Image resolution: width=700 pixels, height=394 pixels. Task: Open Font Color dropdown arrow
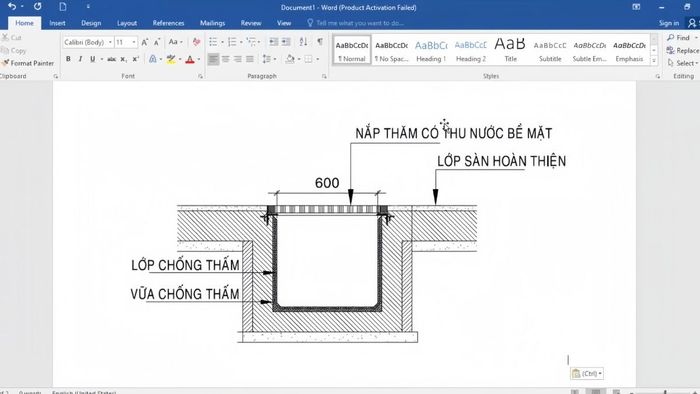tap(199, 59)
